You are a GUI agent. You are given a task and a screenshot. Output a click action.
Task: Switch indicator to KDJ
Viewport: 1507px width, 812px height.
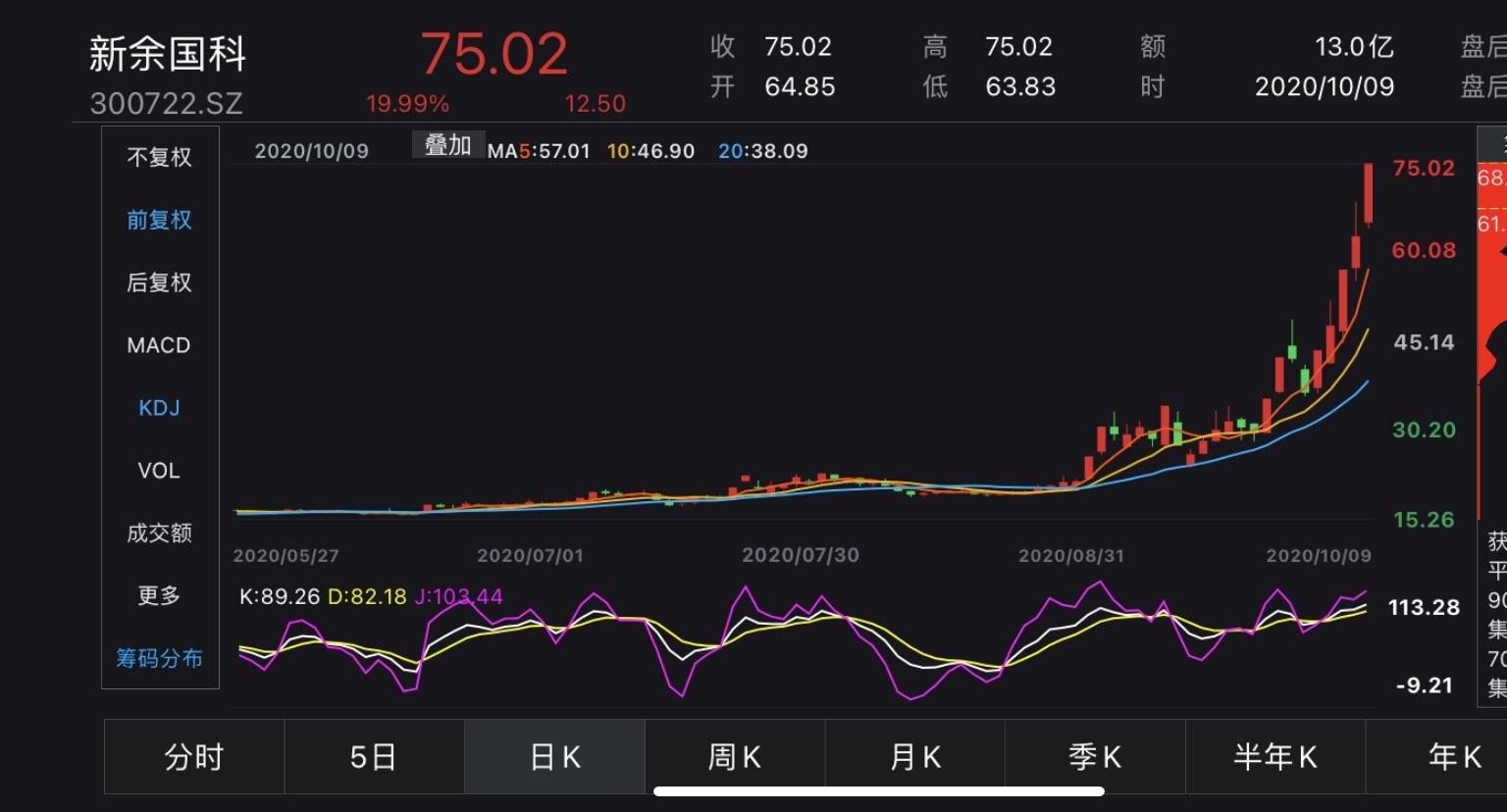click(x=159, y=408)
